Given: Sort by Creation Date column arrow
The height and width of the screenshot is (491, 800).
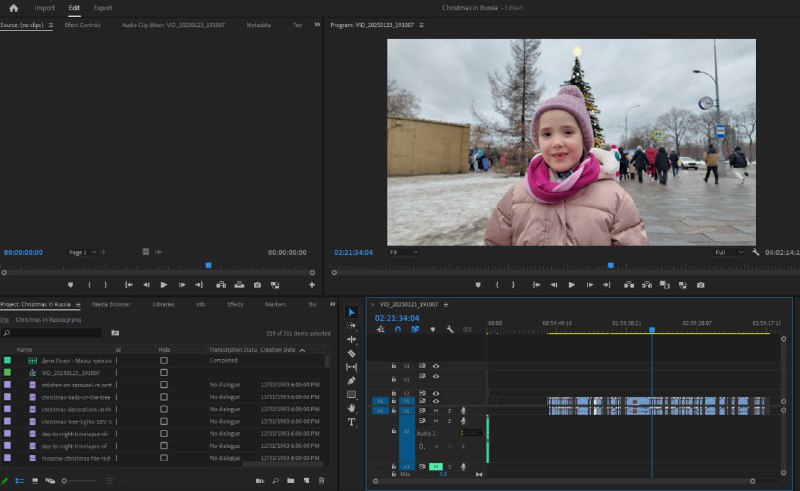Looking at the screenshot, I should click(303, 350).
